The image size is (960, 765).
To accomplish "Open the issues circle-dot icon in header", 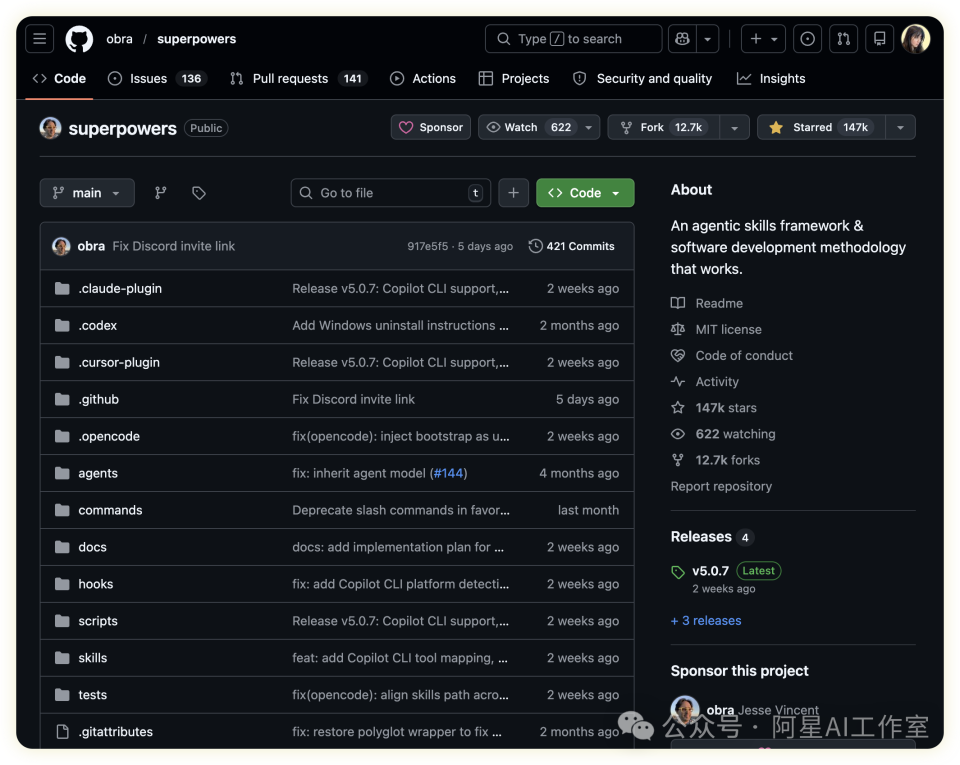I will pos(808,39).
